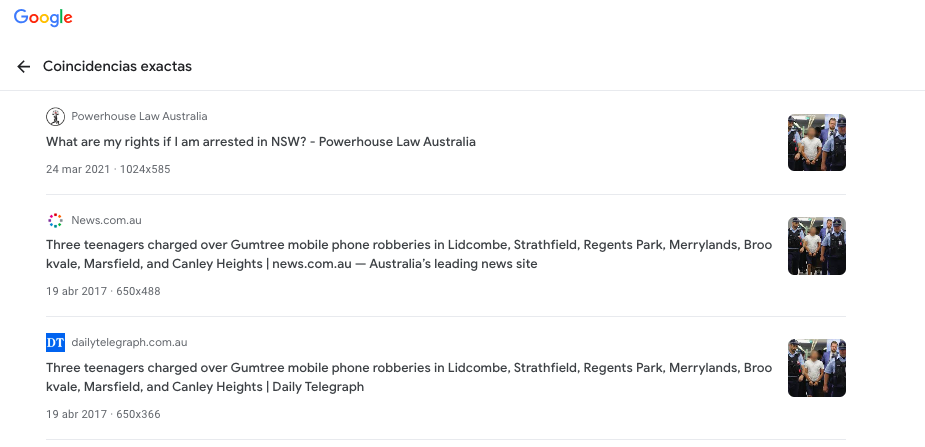
Task: Open the news.com.au Gumtree robberies article title
Action: [408, 254]
